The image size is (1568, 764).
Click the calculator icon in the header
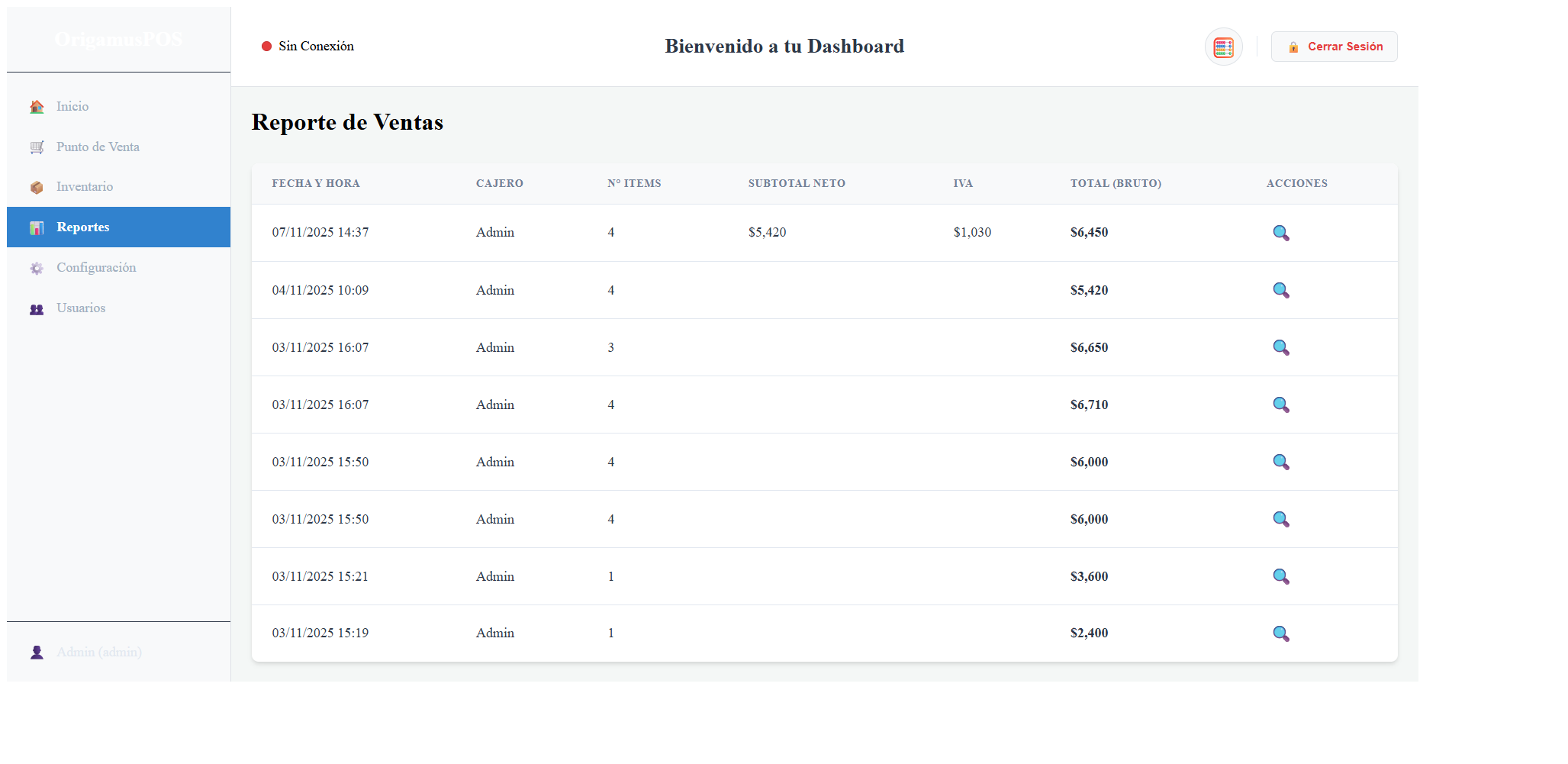(1223, 47)
